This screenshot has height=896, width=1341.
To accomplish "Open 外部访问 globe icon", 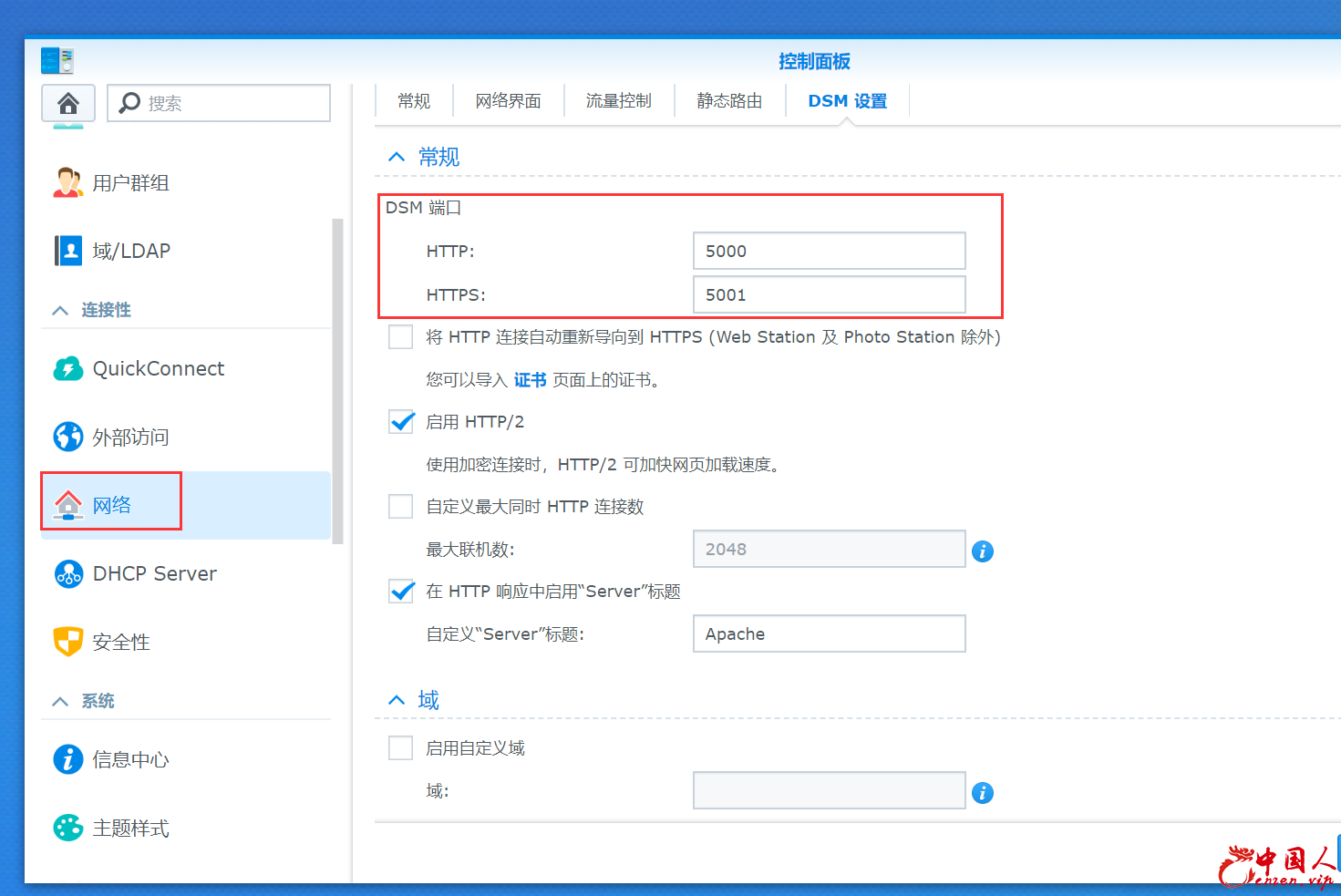I will coord(68,437).
